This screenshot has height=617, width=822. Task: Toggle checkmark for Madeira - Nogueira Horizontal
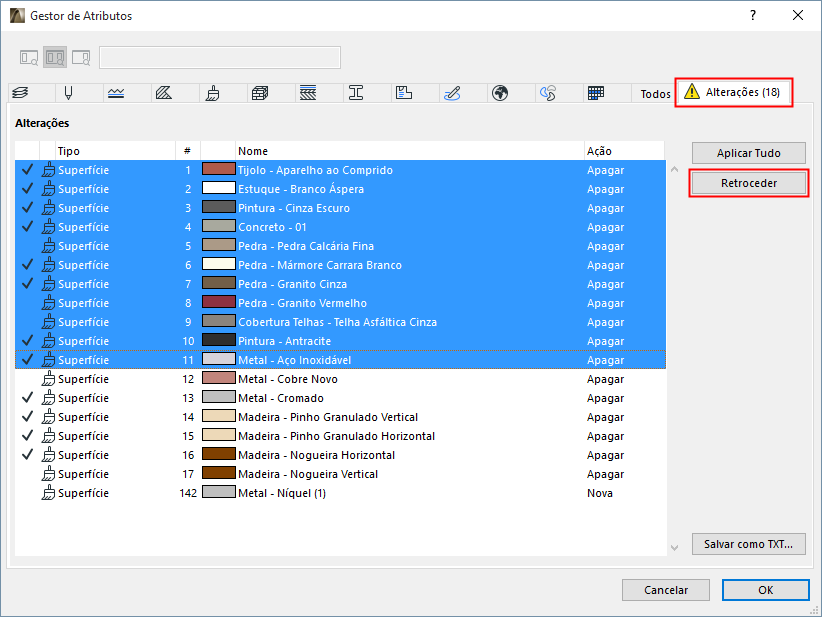27,454
